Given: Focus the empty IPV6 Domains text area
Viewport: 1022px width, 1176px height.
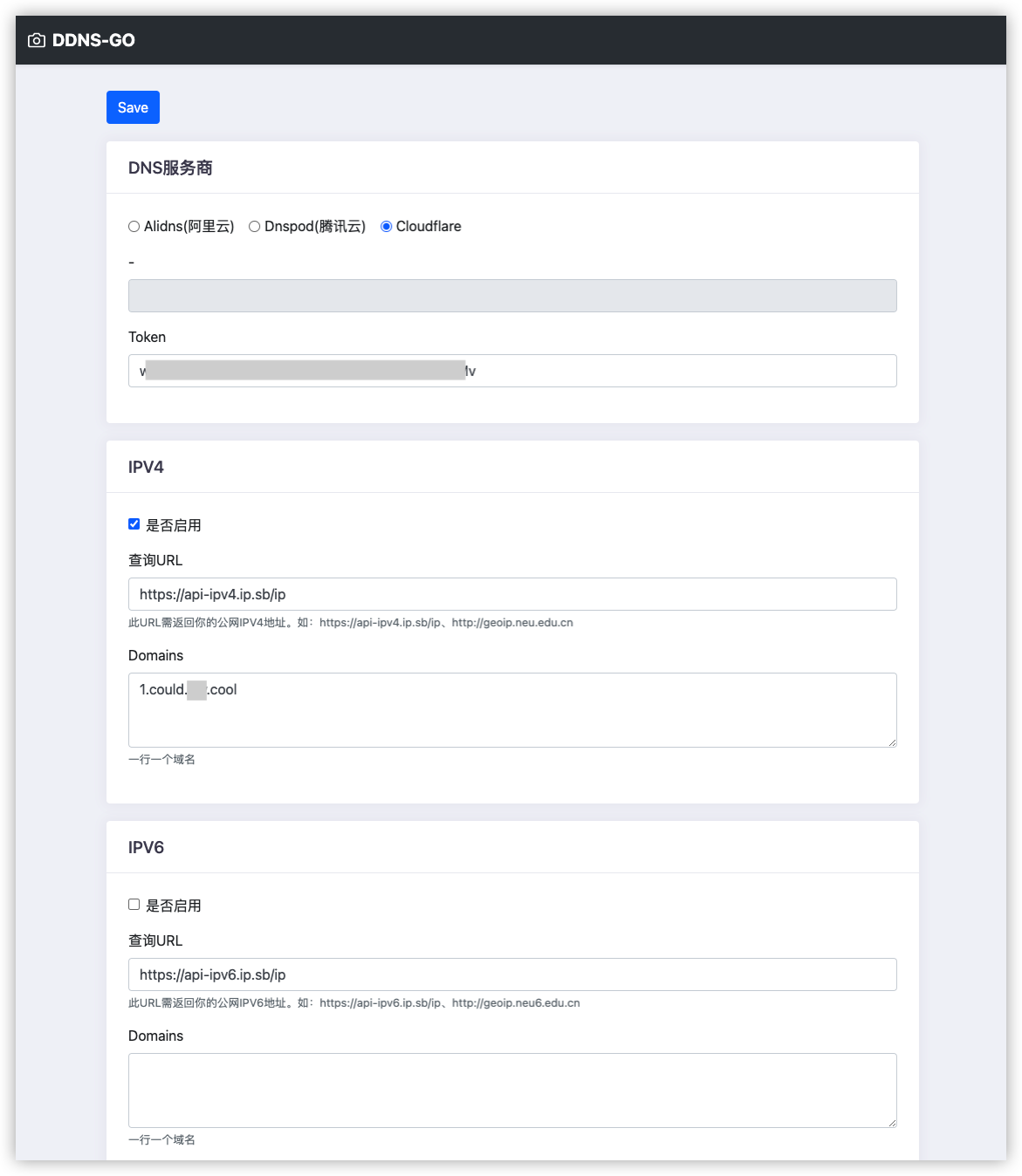Looking at the screenshot, I should coord(512,1090).
